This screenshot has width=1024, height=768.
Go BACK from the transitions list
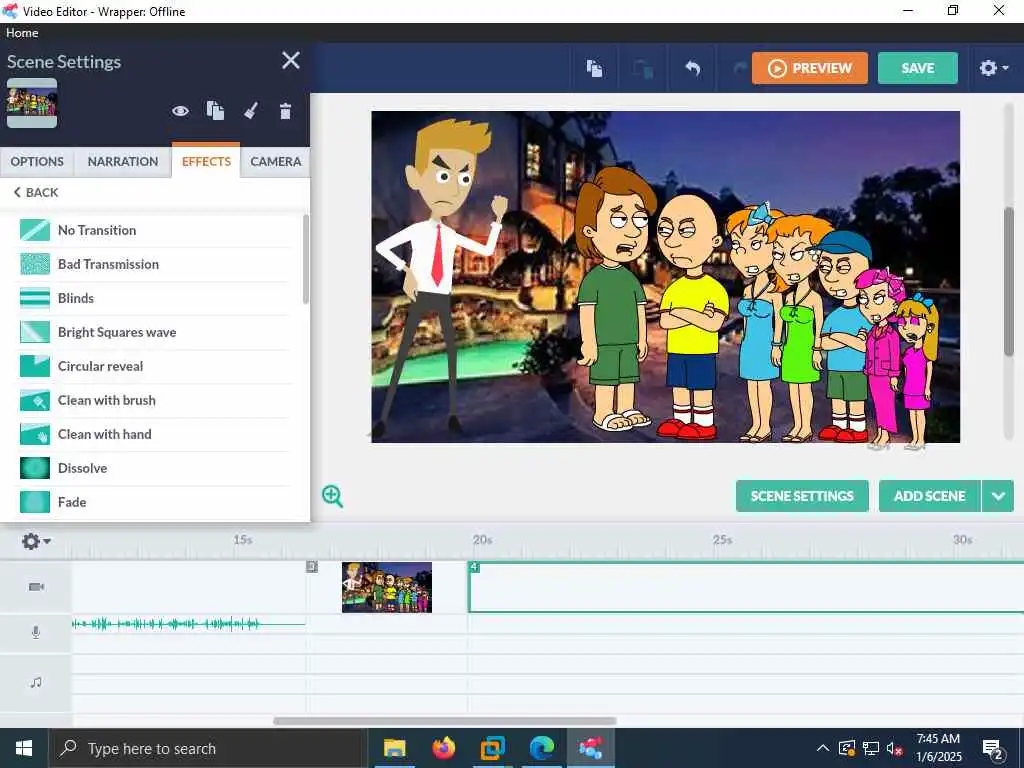point(36,193)
